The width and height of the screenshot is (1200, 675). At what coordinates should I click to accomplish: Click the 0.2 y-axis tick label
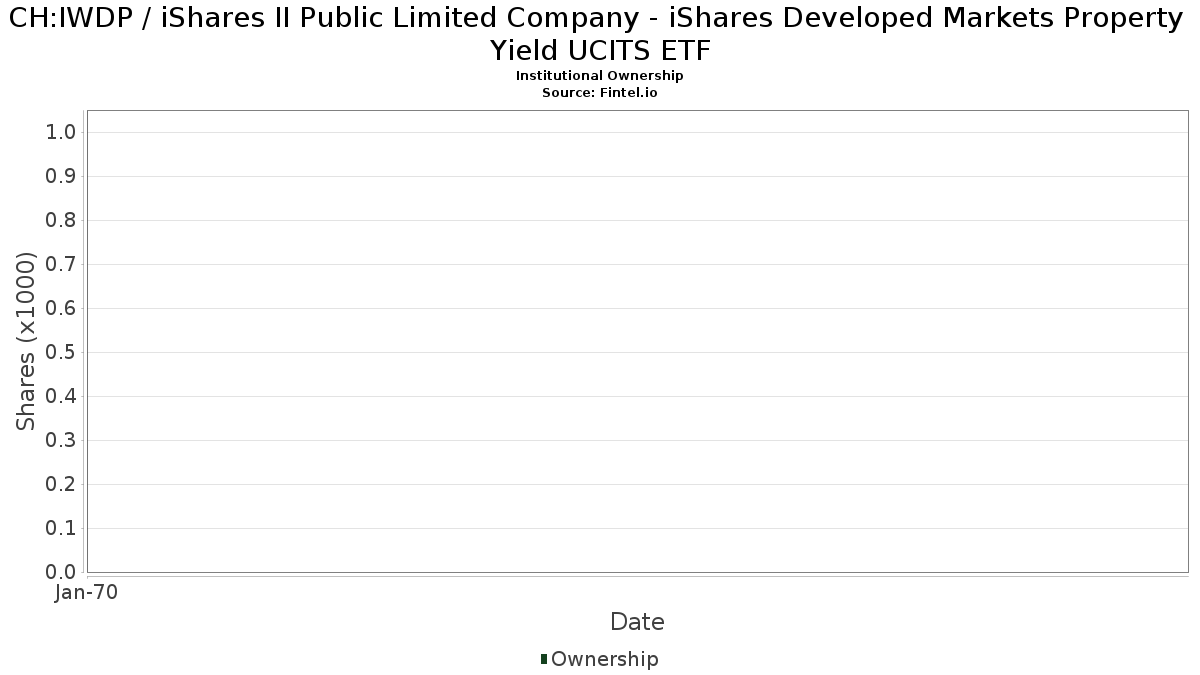(62, 485)
